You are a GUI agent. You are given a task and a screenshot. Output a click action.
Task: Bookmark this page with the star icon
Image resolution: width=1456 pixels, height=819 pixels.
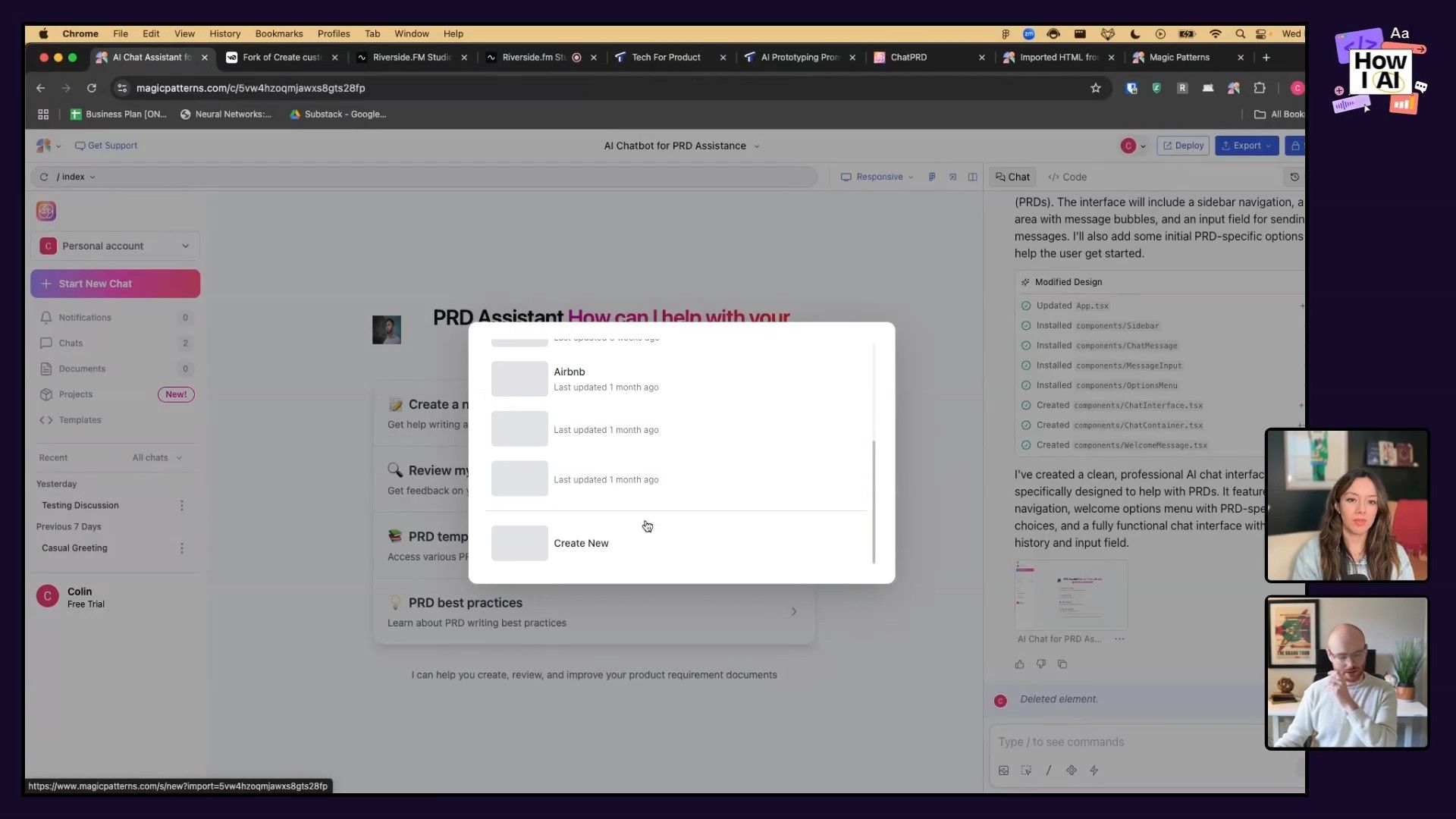pos(1096,88)
